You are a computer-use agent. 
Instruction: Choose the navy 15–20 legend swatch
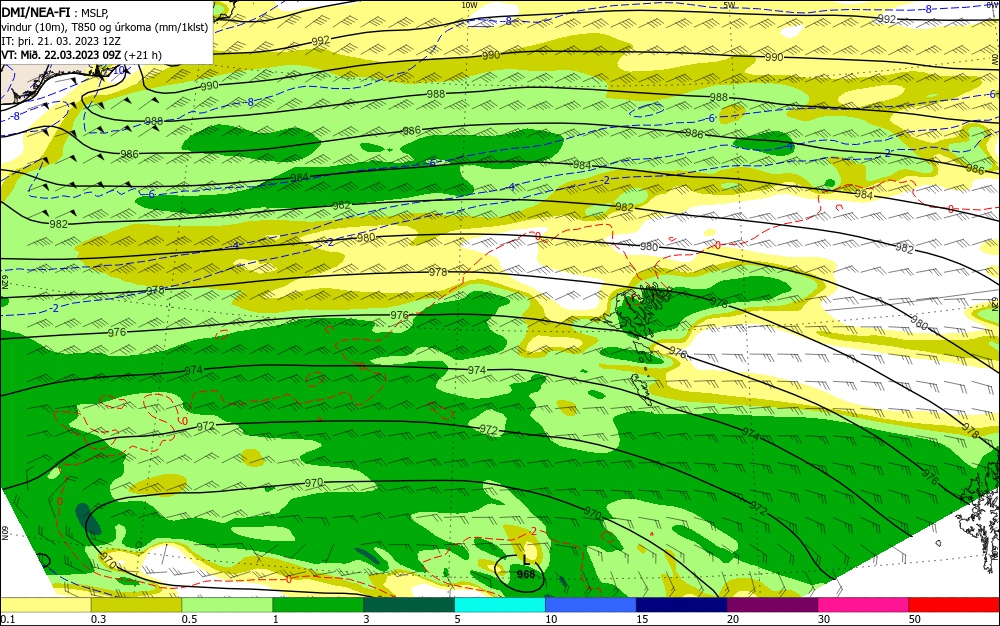click(682, 605)
